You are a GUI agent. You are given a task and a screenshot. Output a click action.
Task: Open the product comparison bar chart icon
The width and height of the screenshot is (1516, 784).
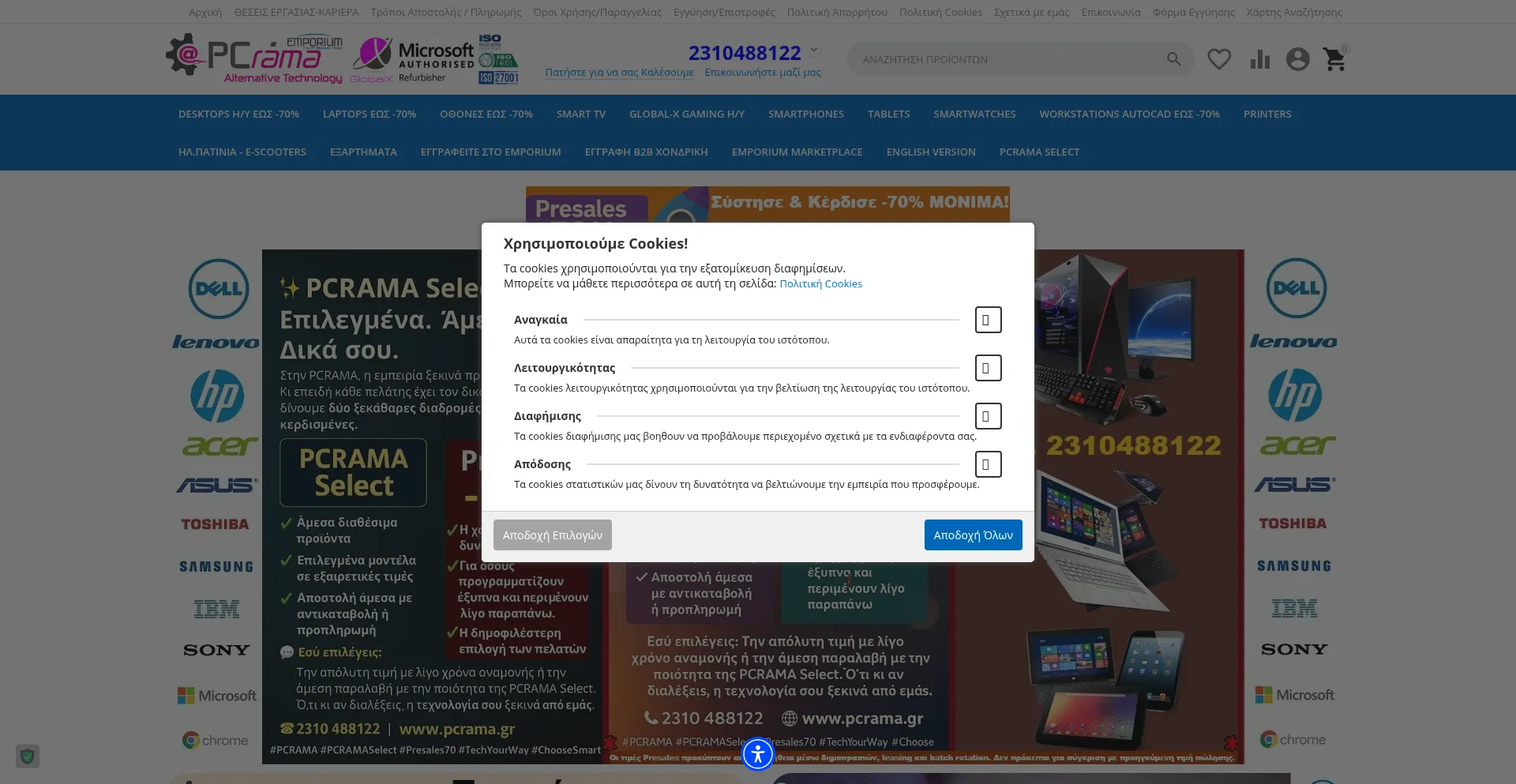click(x=1259, y=59)
